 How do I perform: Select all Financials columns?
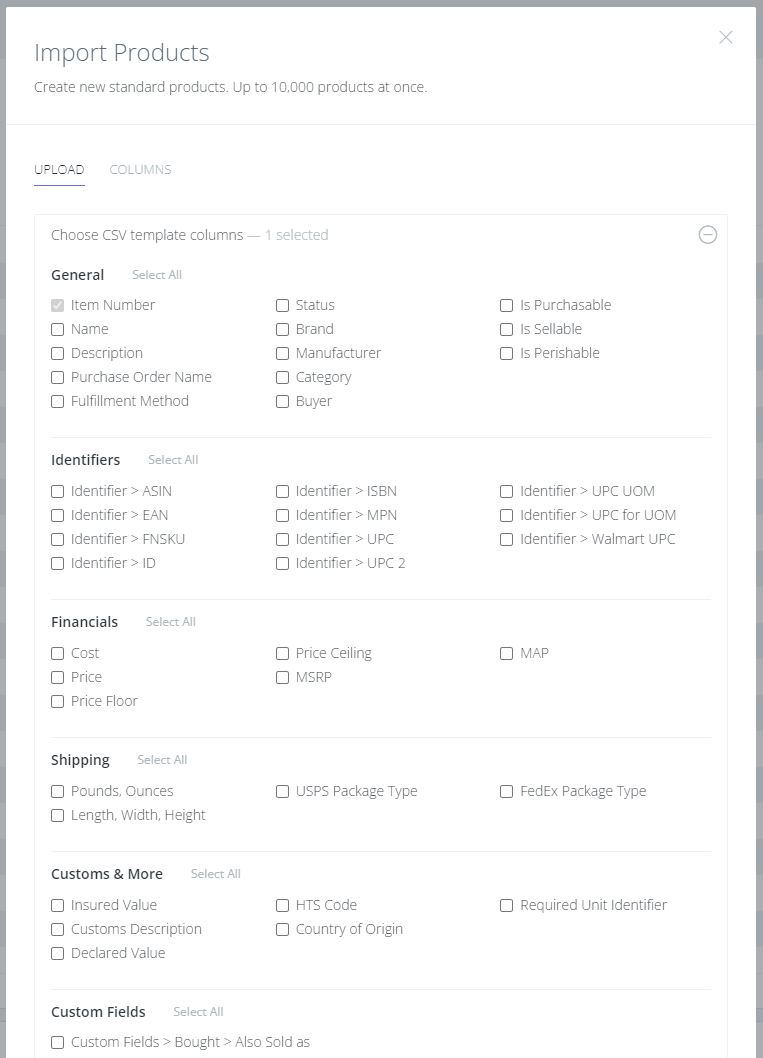pos(171,621)
